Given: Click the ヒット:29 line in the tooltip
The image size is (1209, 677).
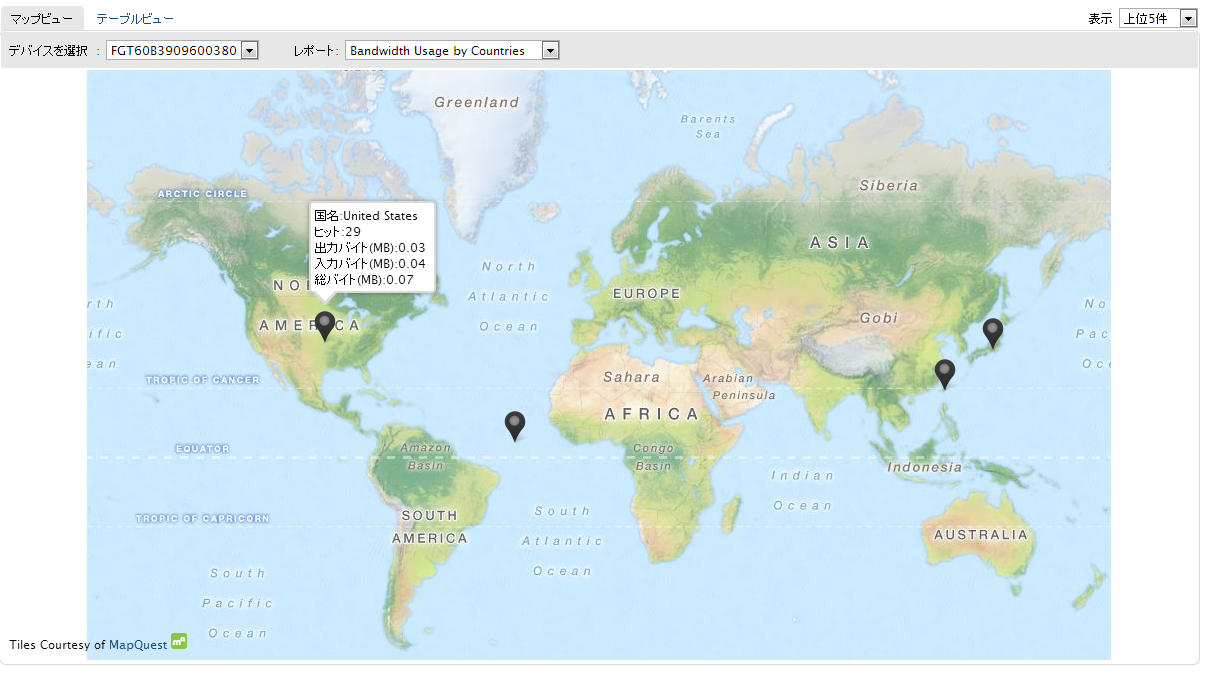Looking at the screenshot, I should (x=338, y=232).
